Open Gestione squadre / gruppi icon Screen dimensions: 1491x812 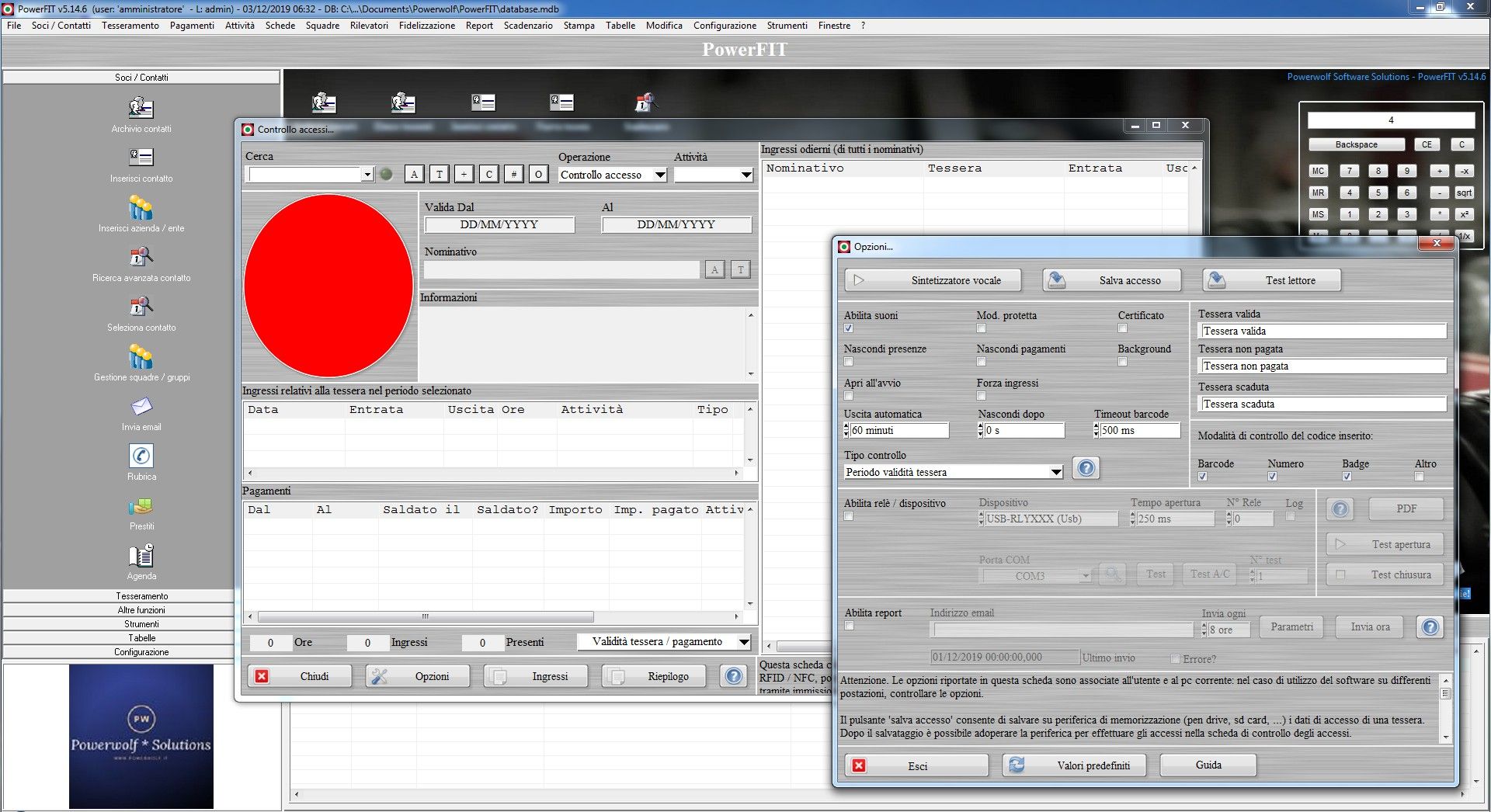click(x=141, y=356)
